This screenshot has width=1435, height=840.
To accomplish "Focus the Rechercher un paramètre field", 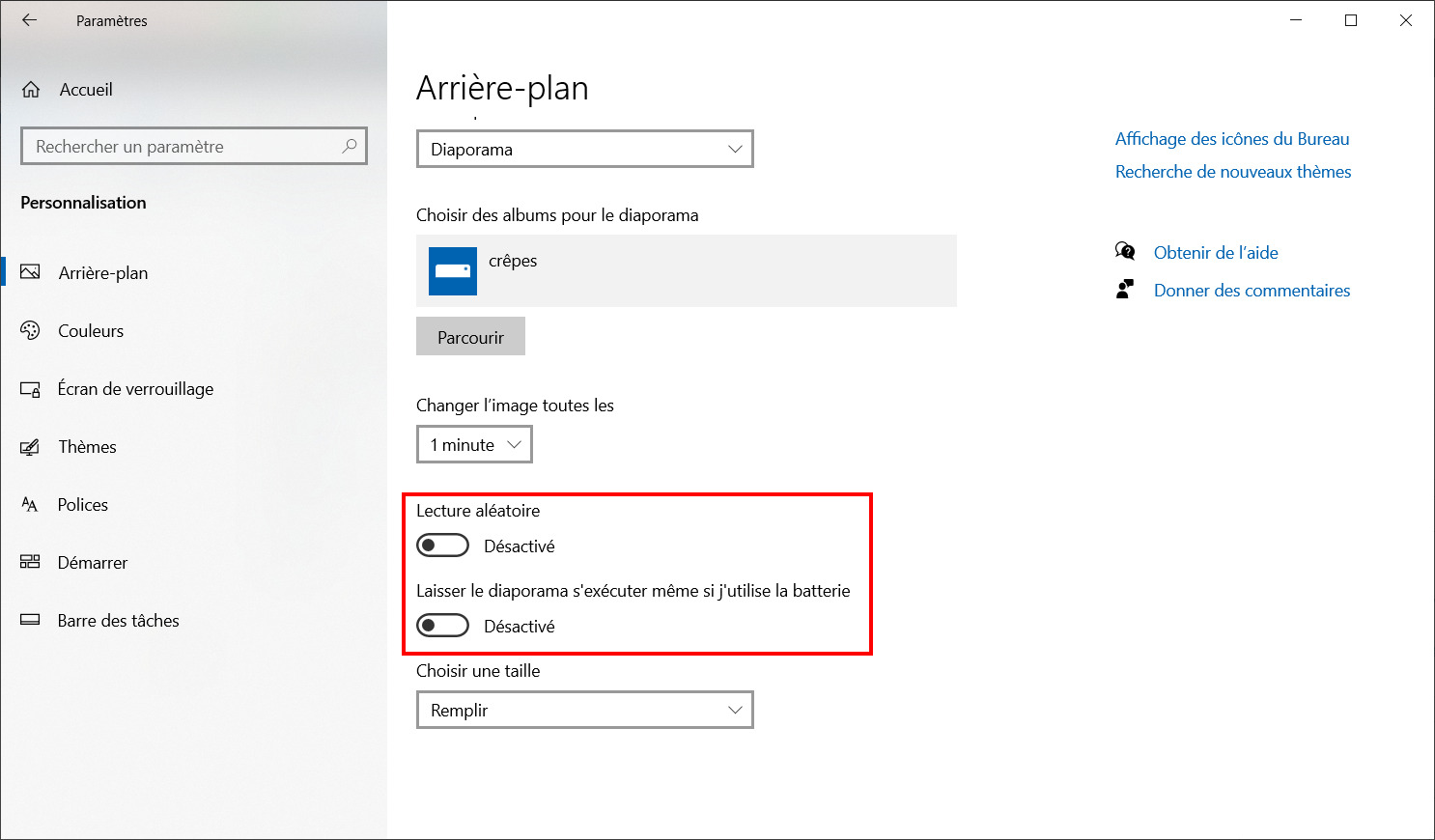I will click(194, 146).
